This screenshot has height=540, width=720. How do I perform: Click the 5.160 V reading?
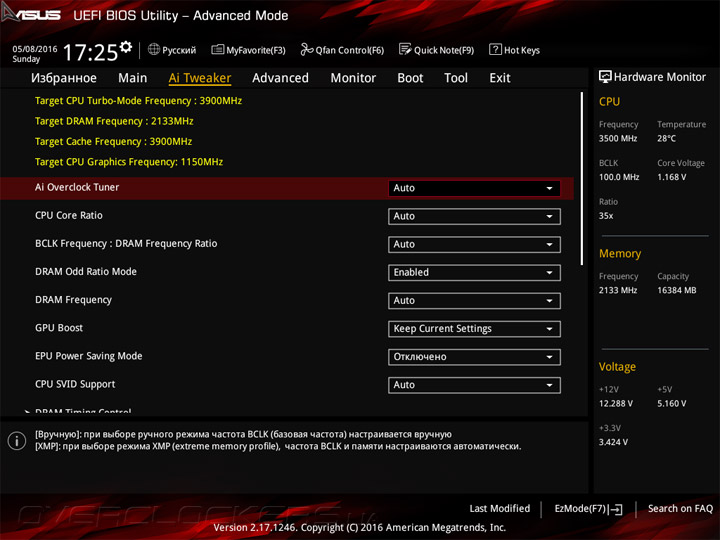click(x=672, y=404)
